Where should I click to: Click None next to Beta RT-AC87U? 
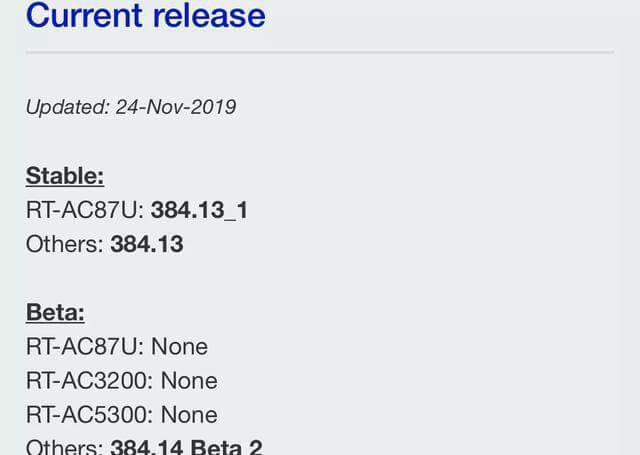click(179, 347)
